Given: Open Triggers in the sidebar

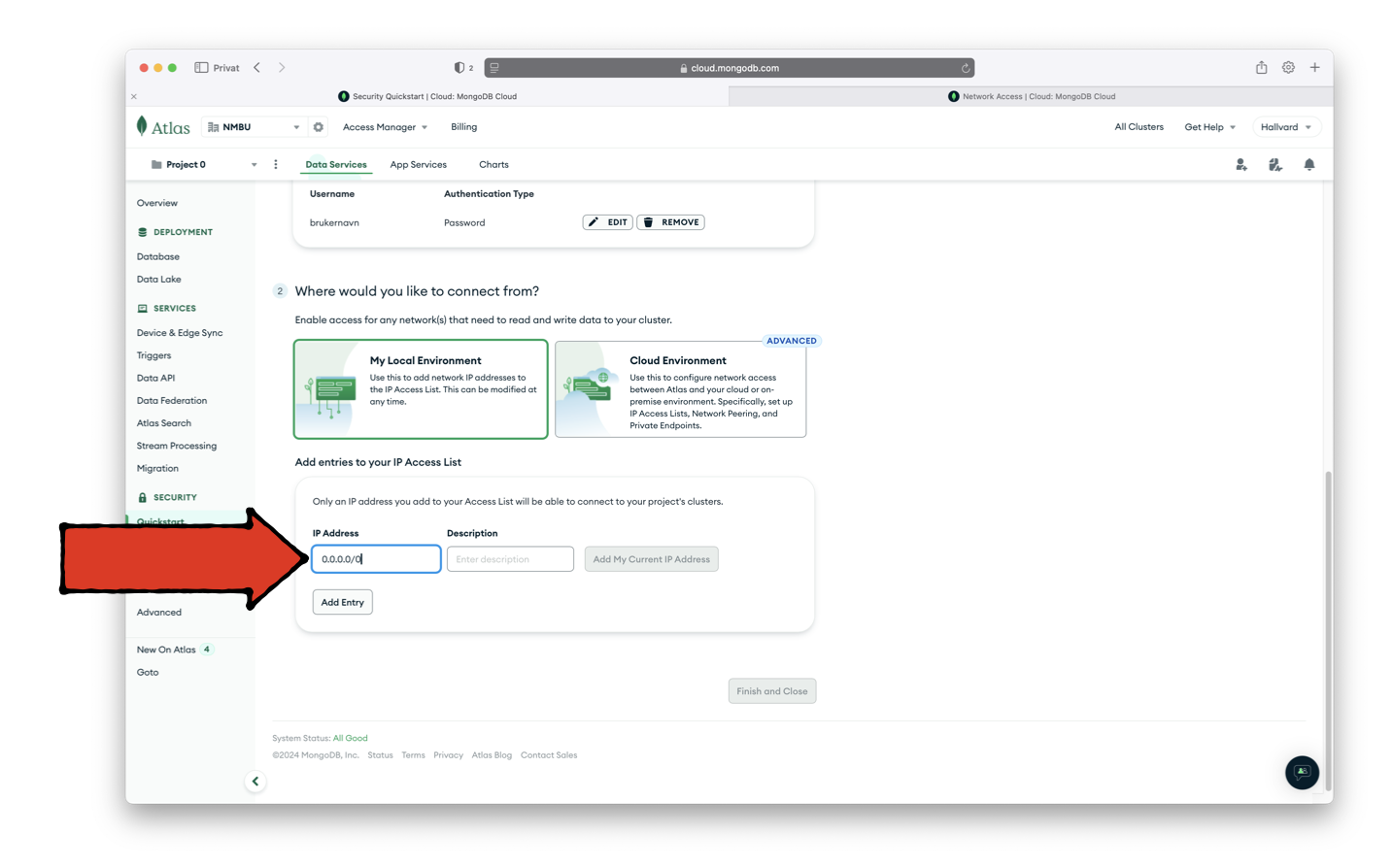Looking at the screenshot, I should (x=154, y=355).
